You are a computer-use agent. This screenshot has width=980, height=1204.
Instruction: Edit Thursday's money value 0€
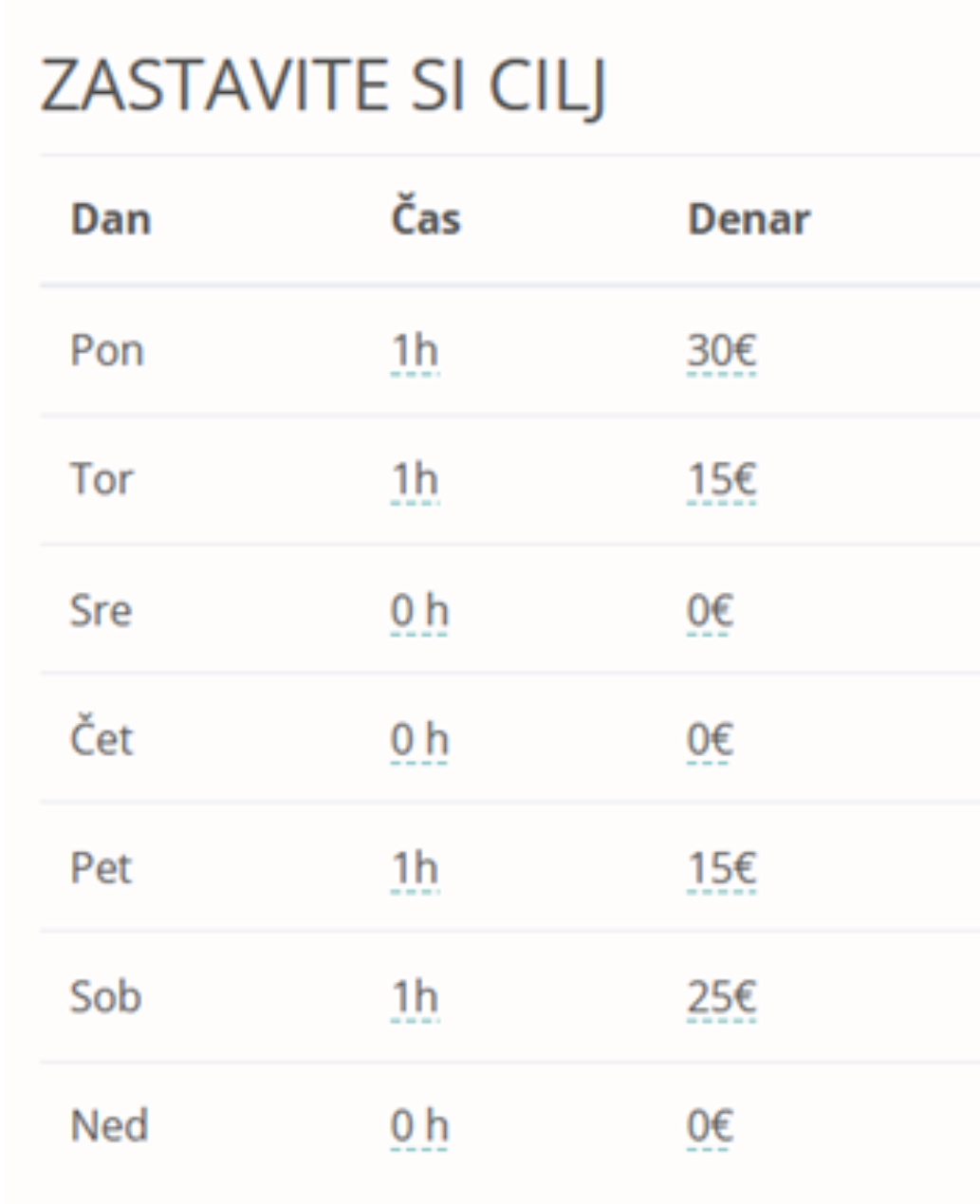[711, 739]
